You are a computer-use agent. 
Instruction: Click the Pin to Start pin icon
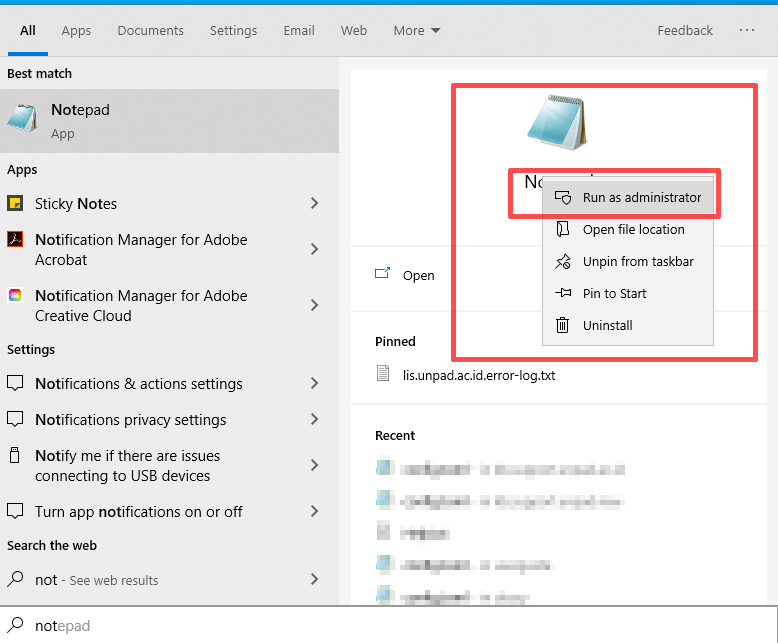[563, 293]
